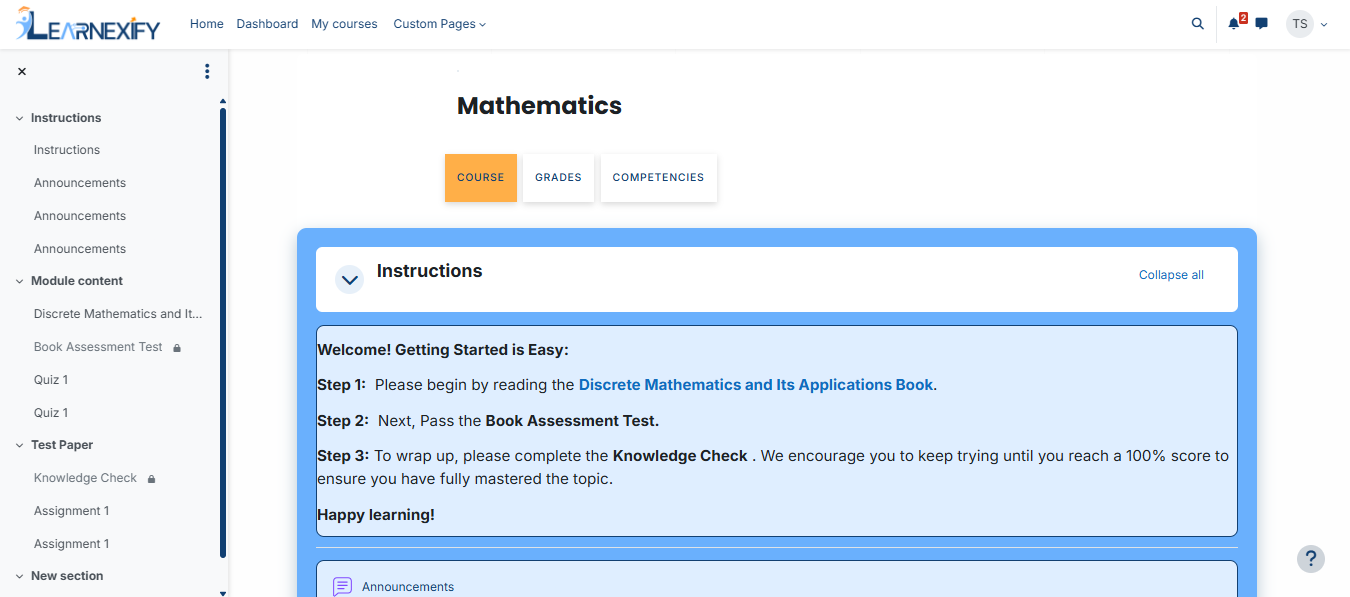The height and width of the screenshot is (597, 1350).
Task: Close the course index sidebar
Action: point(22,71)
